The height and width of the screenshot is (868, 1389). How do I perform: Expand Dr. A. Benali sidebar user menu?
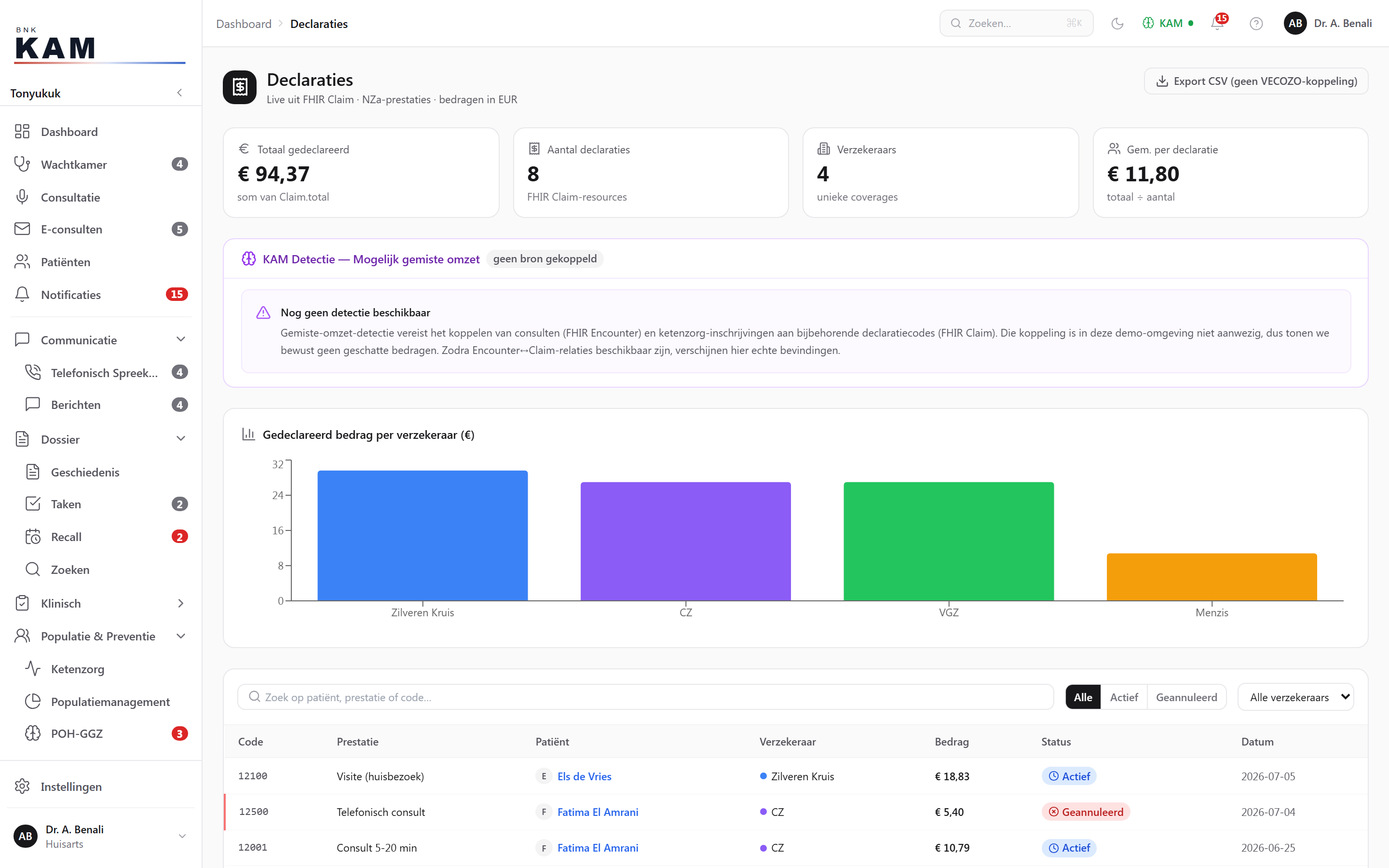(101, 837)
